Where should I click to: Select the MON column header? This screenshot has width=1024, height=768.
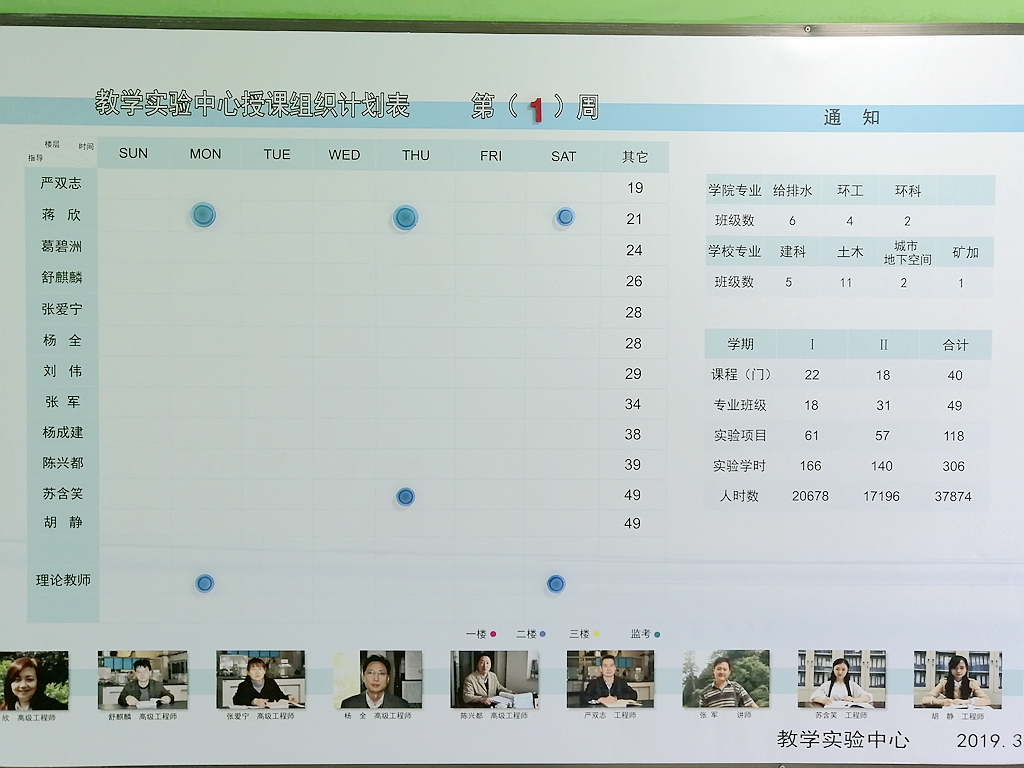[x=205, y=154]
